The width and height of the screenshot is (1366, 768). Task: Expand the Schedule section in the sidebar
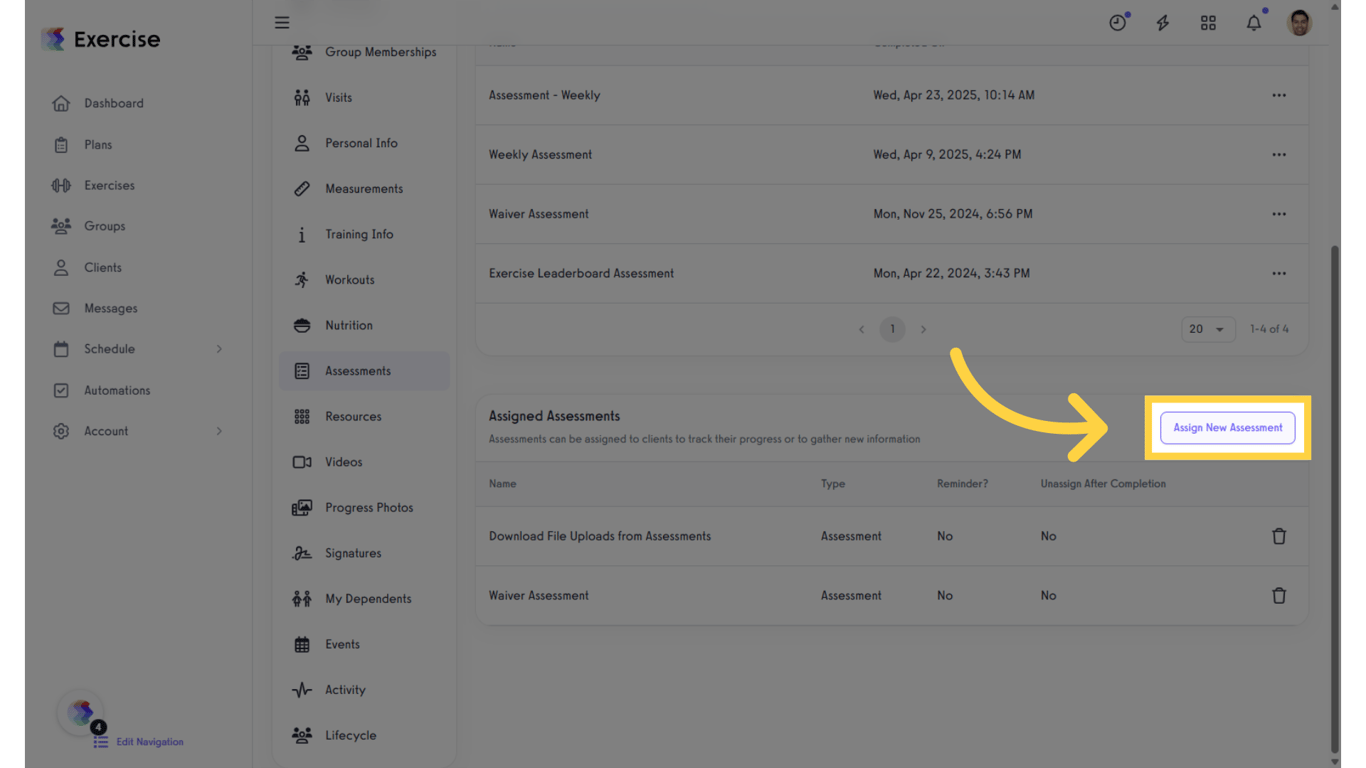point(219,349)
